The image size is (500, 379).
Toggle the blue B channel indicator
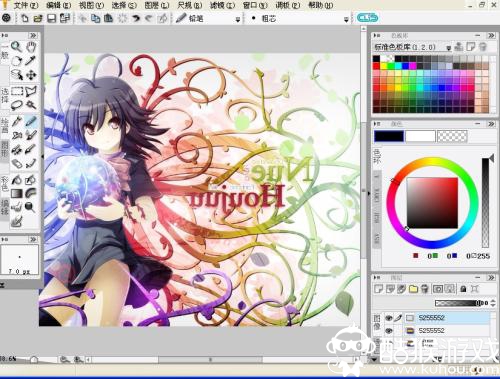pos(454,256)
